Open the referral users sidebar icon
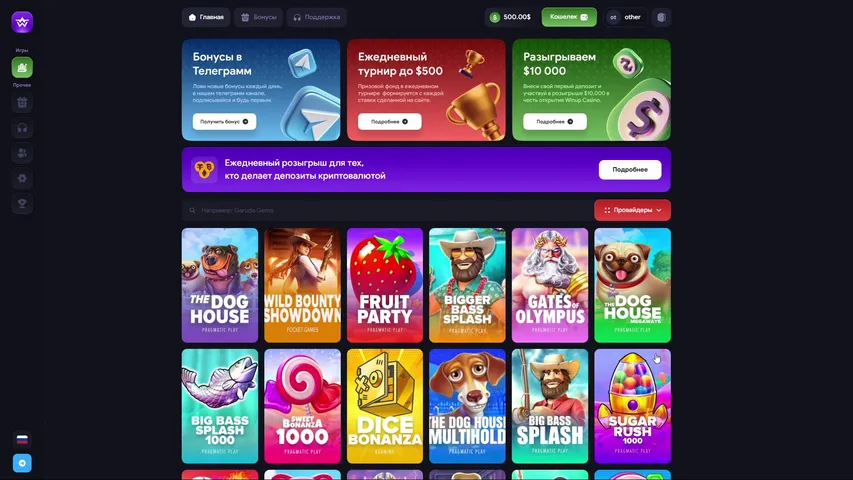Image resolution: width=853 pixels, height=480 pixels. (22, 153)
